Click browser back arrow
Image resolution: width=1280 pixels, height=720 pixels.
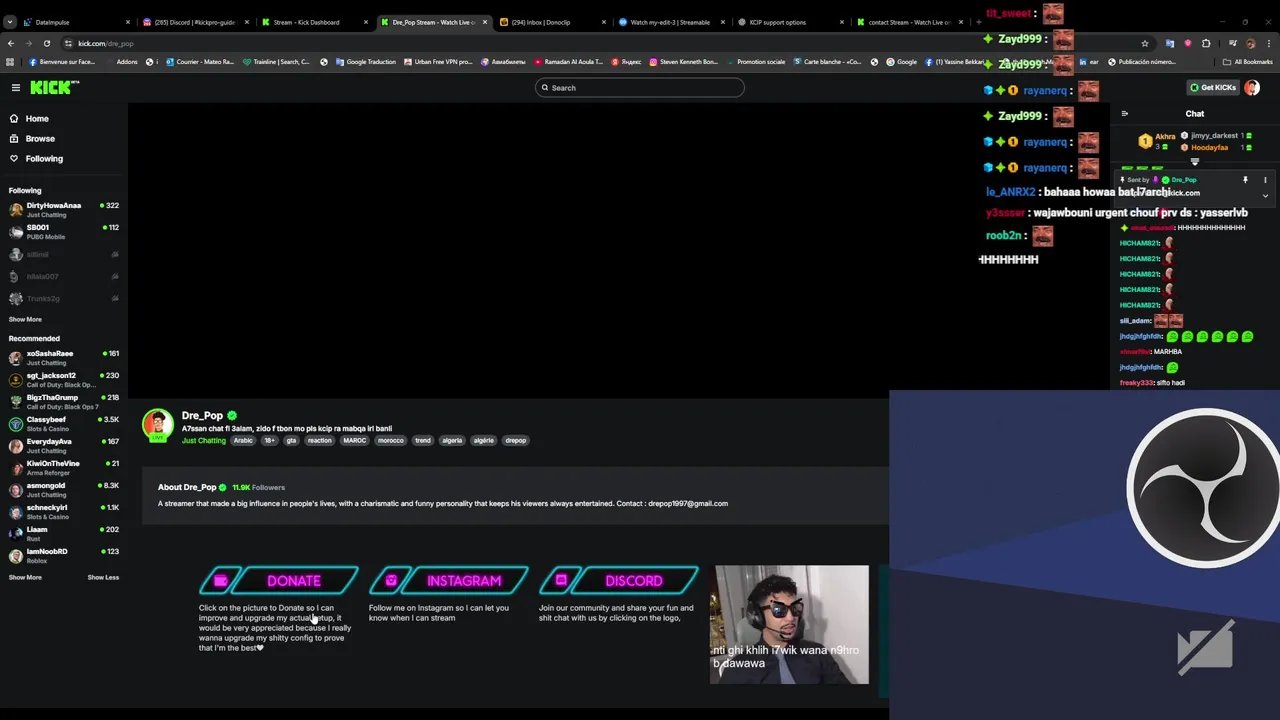point(11,43)
